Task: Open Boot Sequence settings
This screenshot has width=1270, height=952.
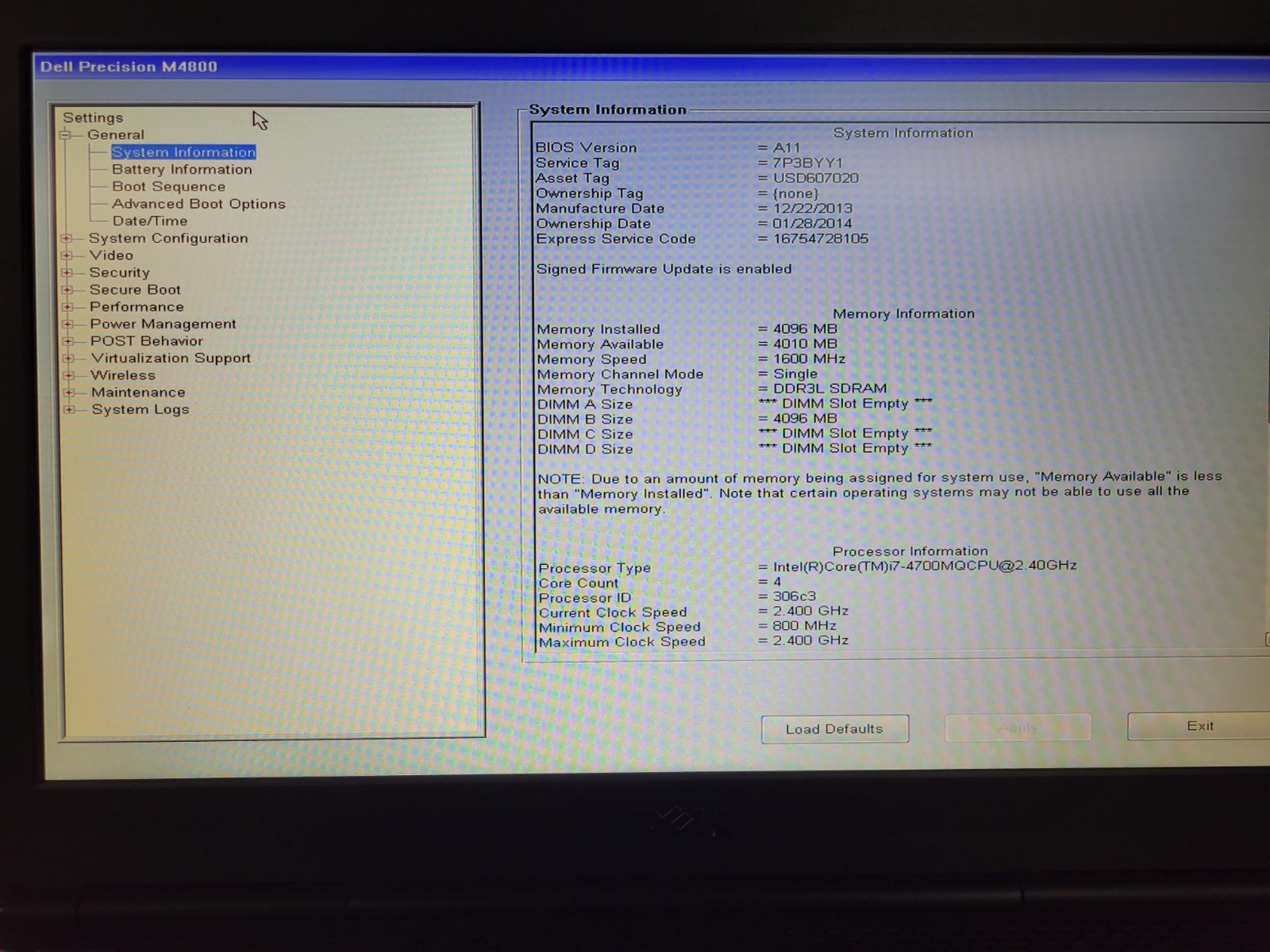Action: (x=168, y=187)
